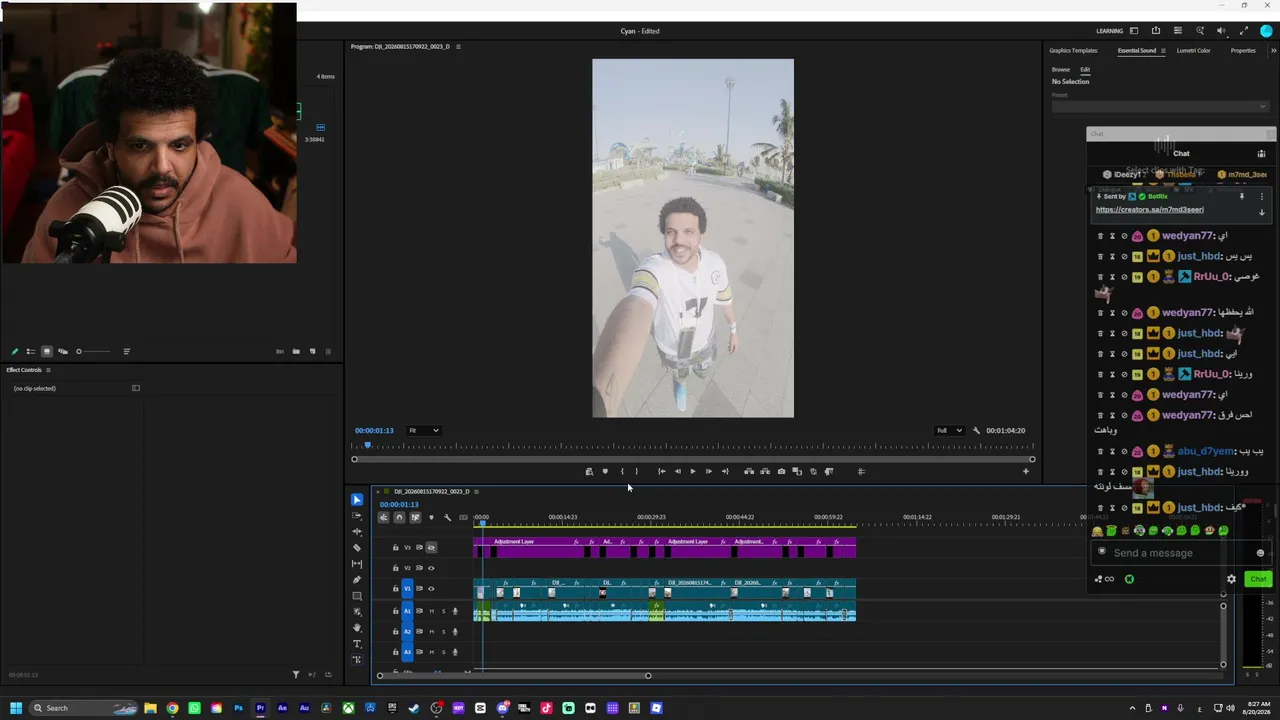1280x720 pixels.
Task: Open Premiere Pro in the taskbar
Action: [x=260, y=708]
